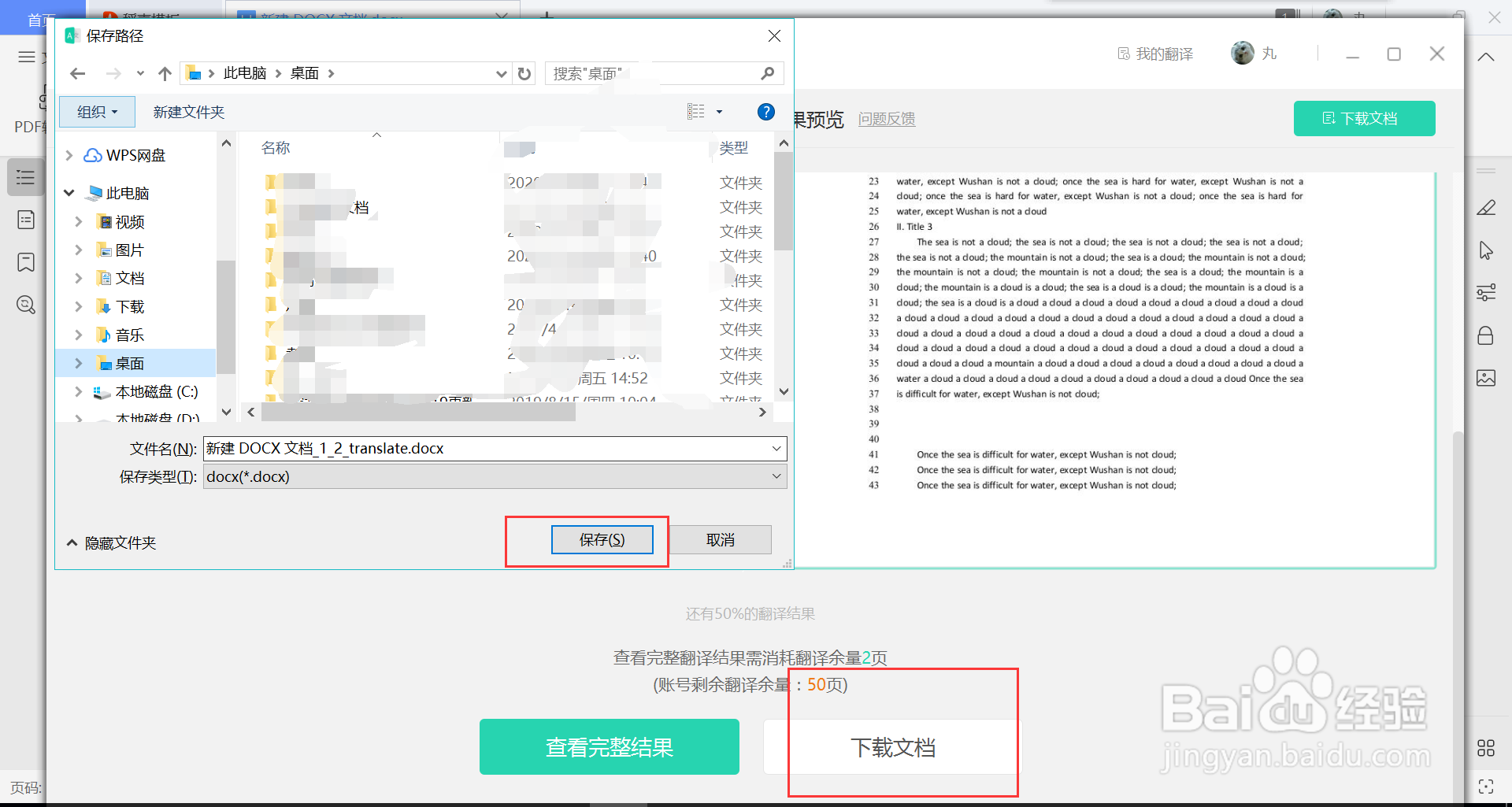Collapse ribbon with the up chevron icon

point(1486,57)
